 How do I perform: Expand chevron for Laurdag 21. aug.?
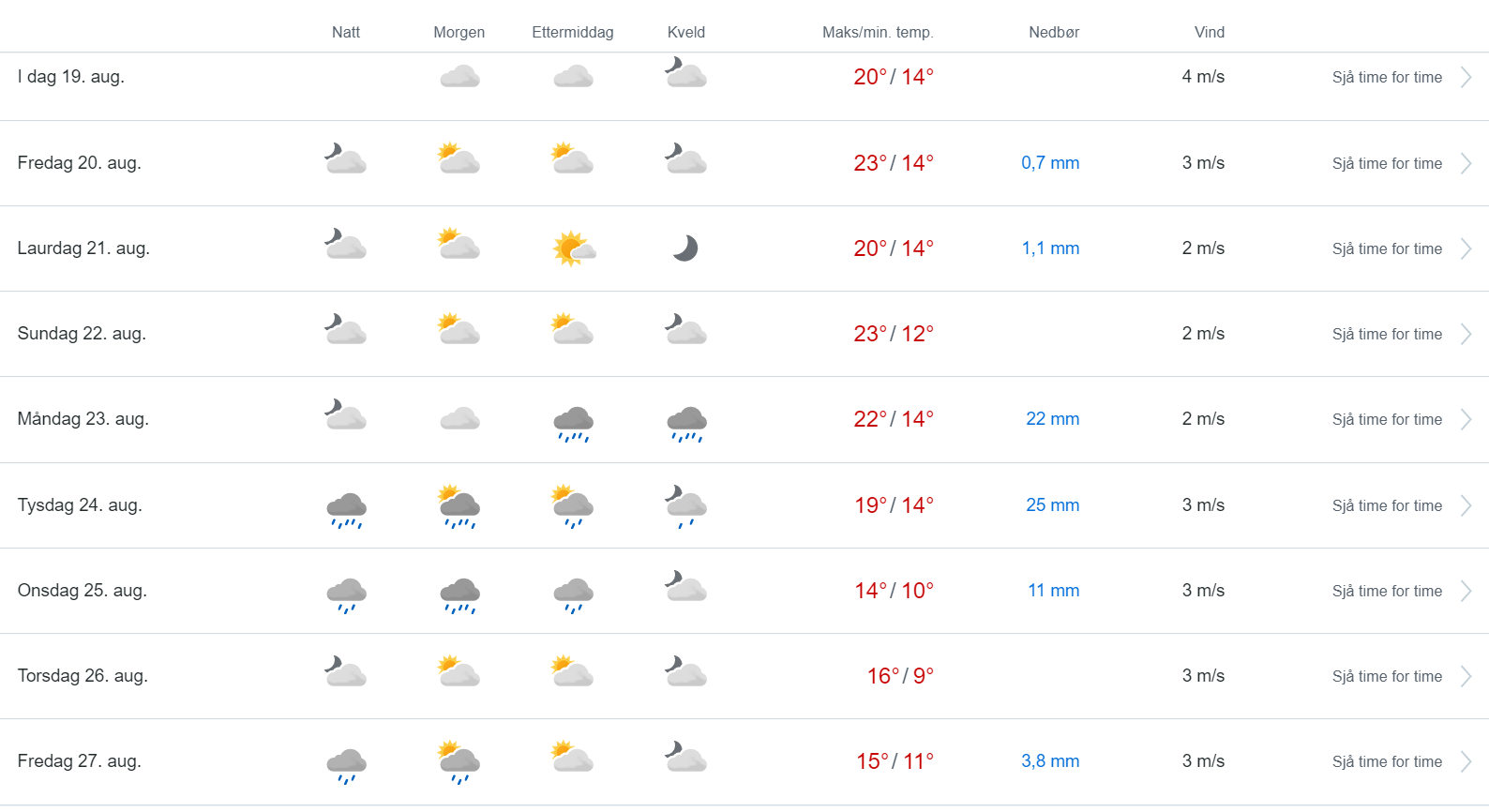(1466, 248)
